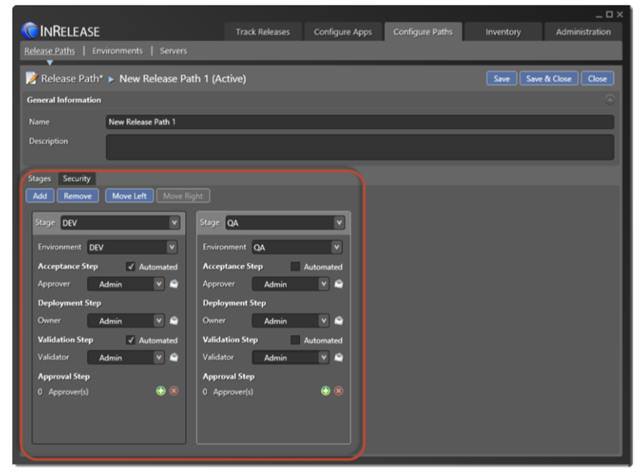Click the Release Path pencil edit icon

[x=31, y=78]
